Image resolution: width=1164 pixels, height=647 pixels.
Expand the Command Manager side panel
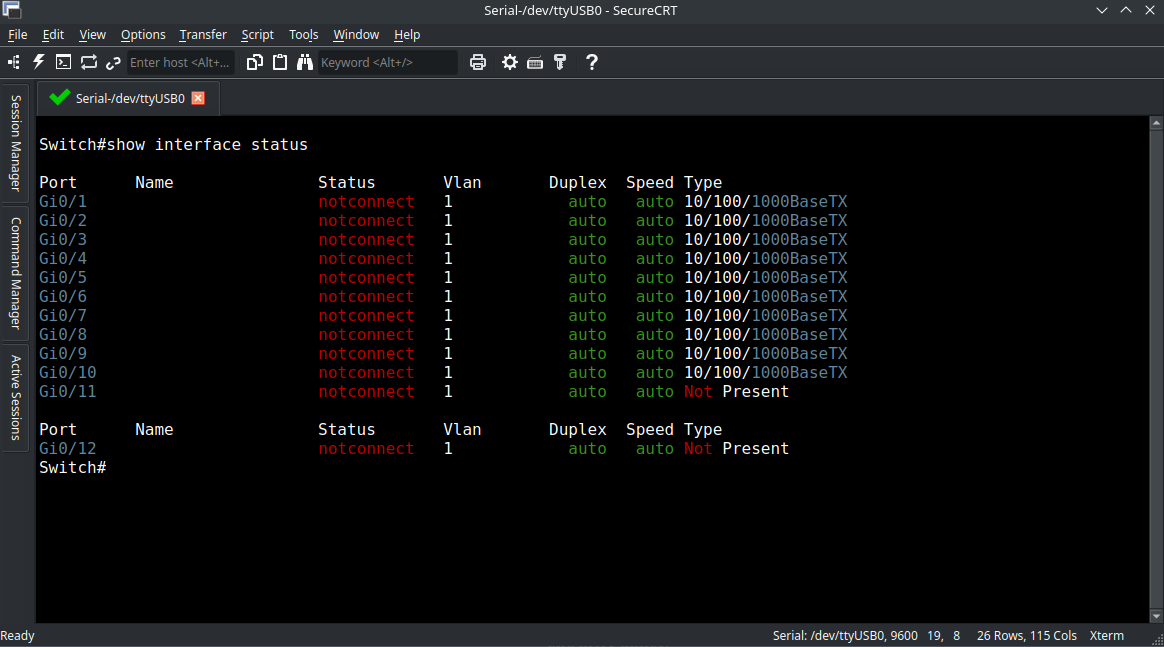[x=15, y=273]
